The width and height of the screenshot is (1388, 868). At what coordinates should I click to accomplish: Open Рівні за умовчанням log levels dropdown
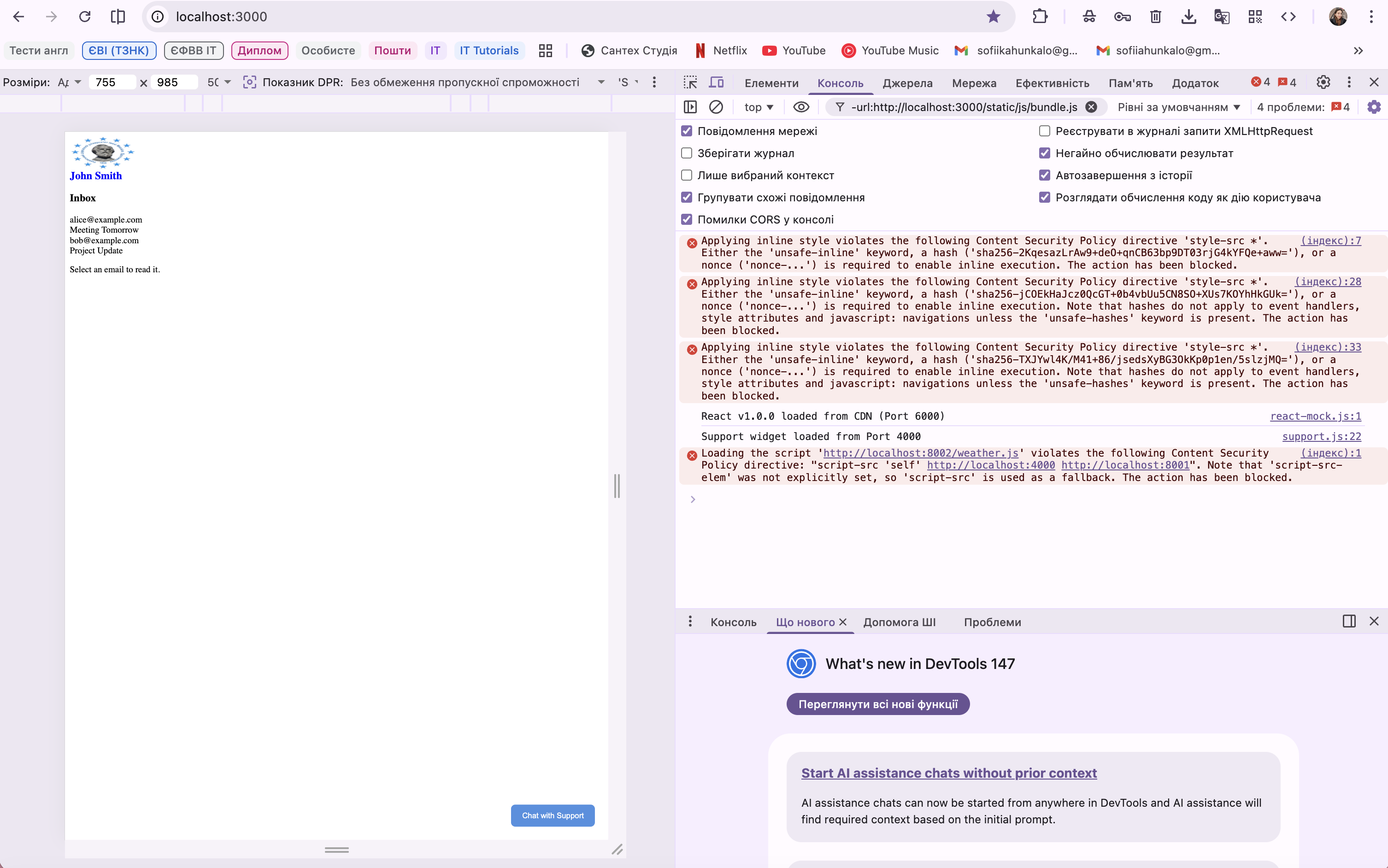[1179, 107]
